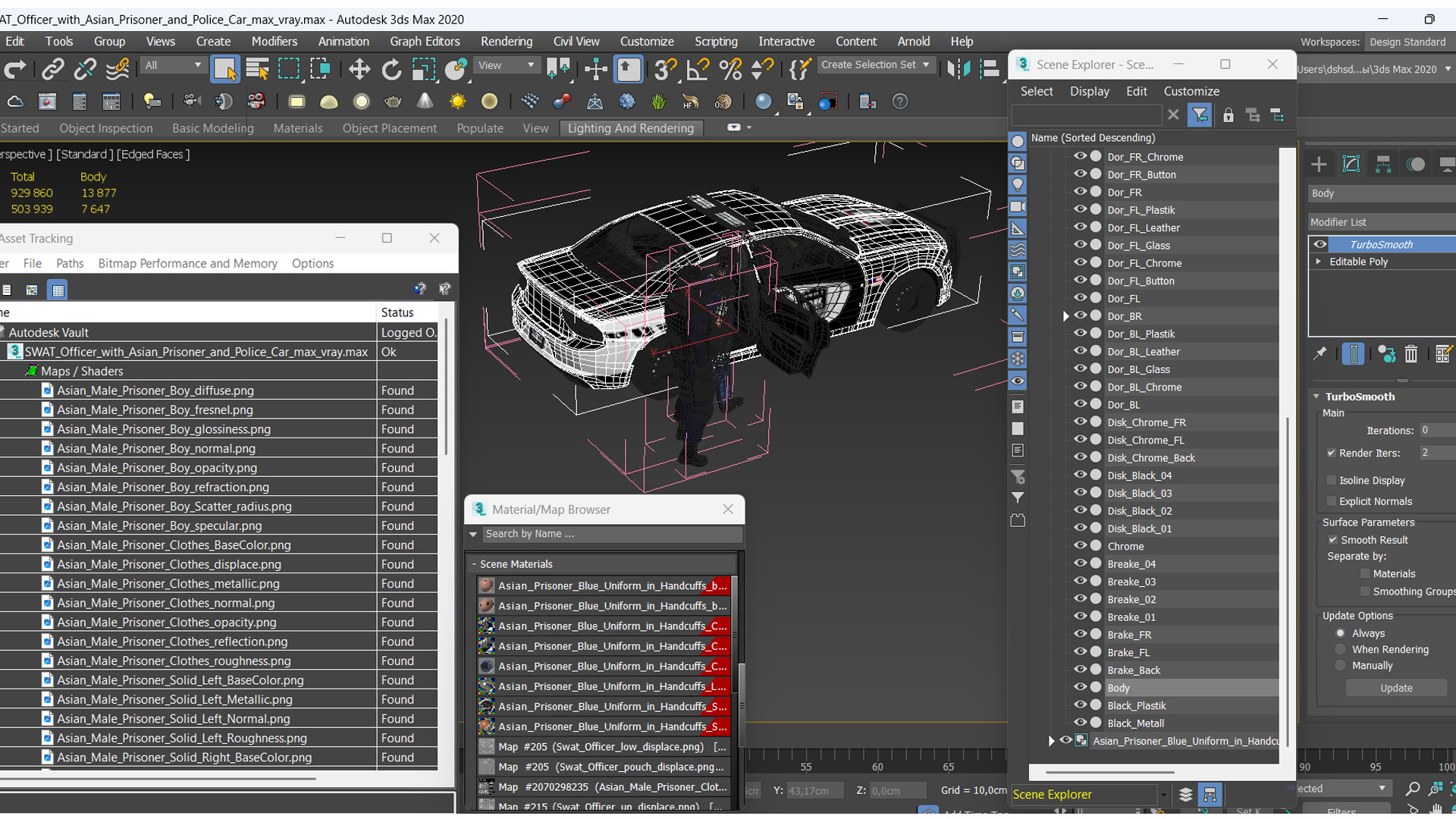The height and width of the screenshot is (819, 1456).
Task: Open the Modify panel icon
Action: tap(1351, 165)
